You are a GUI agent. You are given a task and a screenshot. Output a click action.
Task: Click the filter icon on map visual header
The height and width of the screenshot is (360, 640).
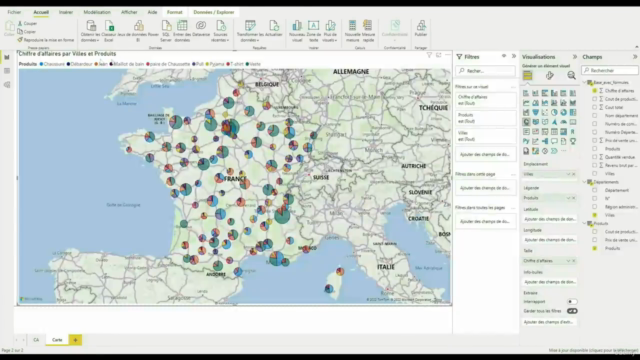429,55
